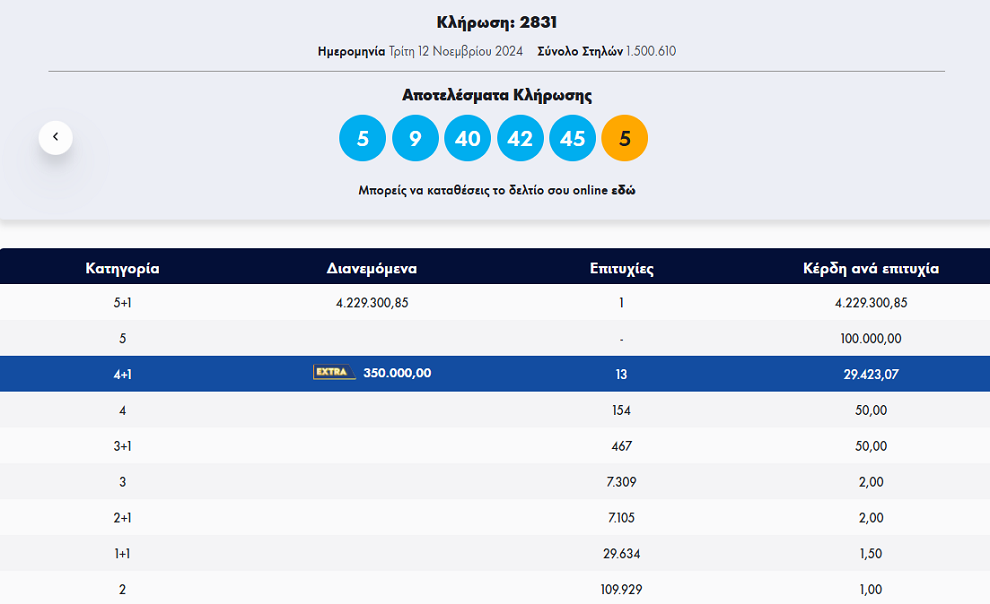Click the previous draw arrow button
Viewport: 990px width, 604px height.
(56, 137)
